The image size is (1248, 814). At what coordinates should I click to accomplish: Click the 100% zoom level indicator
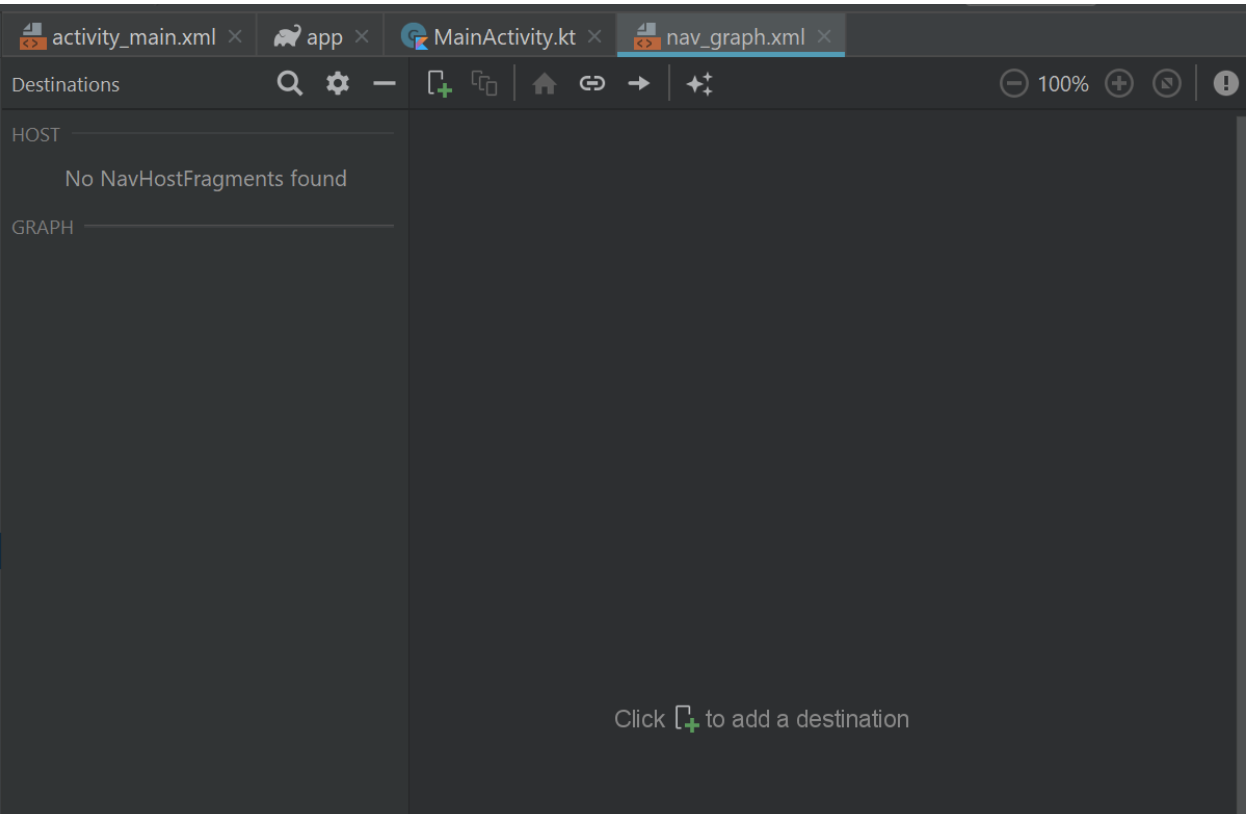pyautogui.click(x=1063, y=83)
